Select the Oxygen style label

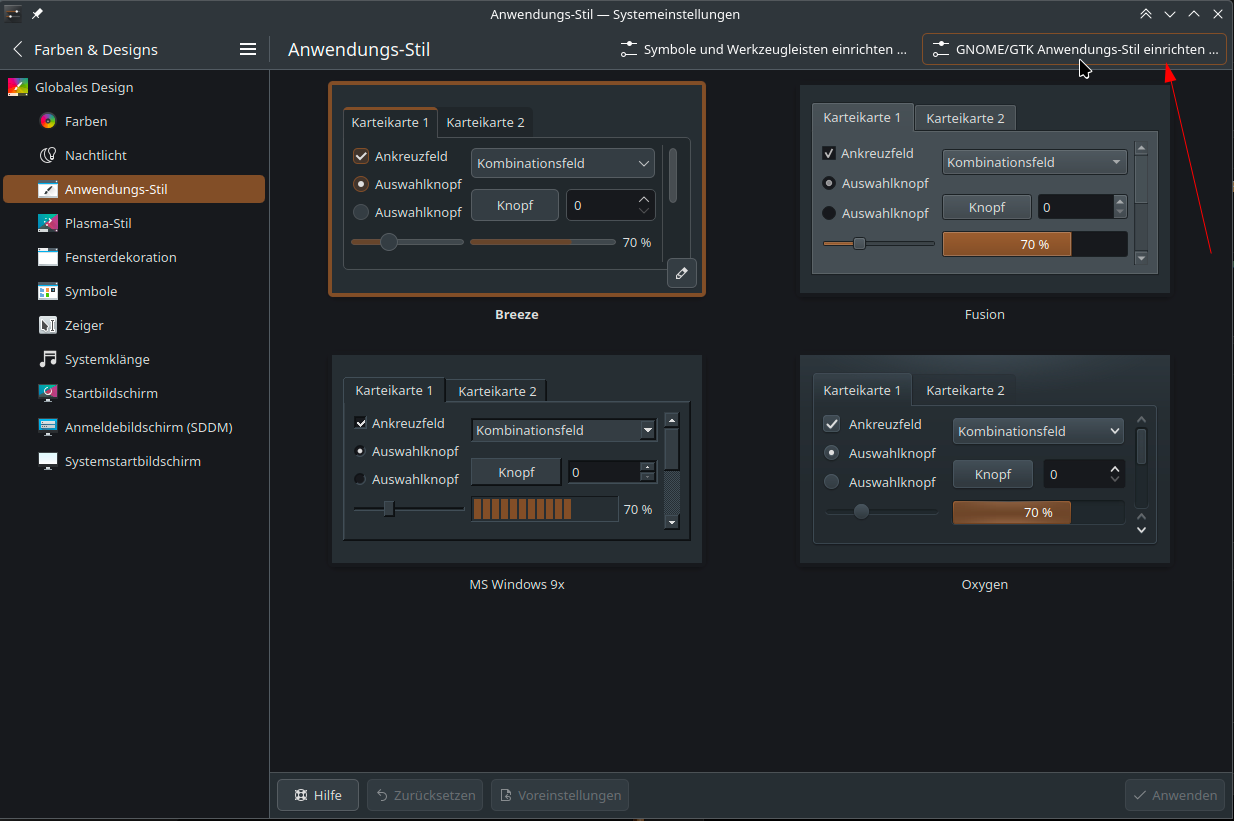pos(984,584)
